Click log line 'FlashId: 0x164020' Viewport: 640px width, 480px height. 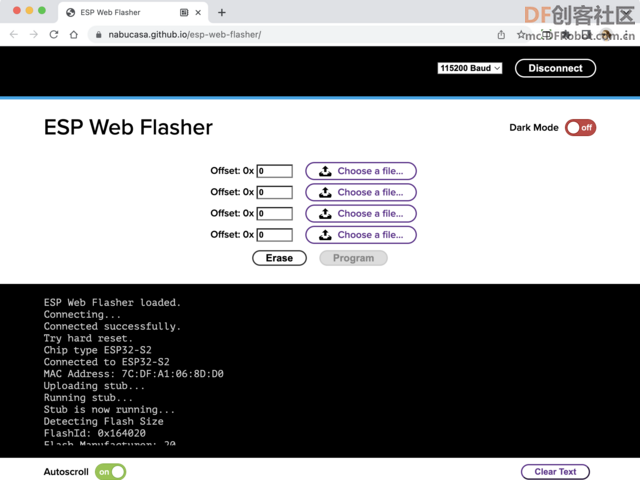(x=95, y=433)
